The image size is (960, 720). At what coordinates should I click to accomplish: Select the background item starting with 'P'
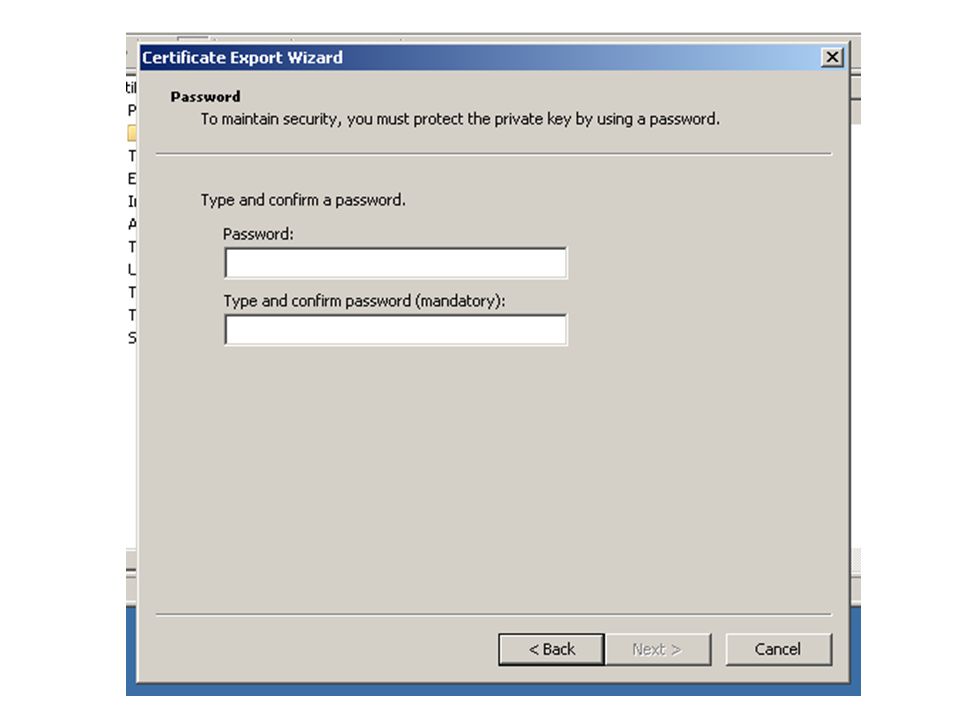pos(132,110)
